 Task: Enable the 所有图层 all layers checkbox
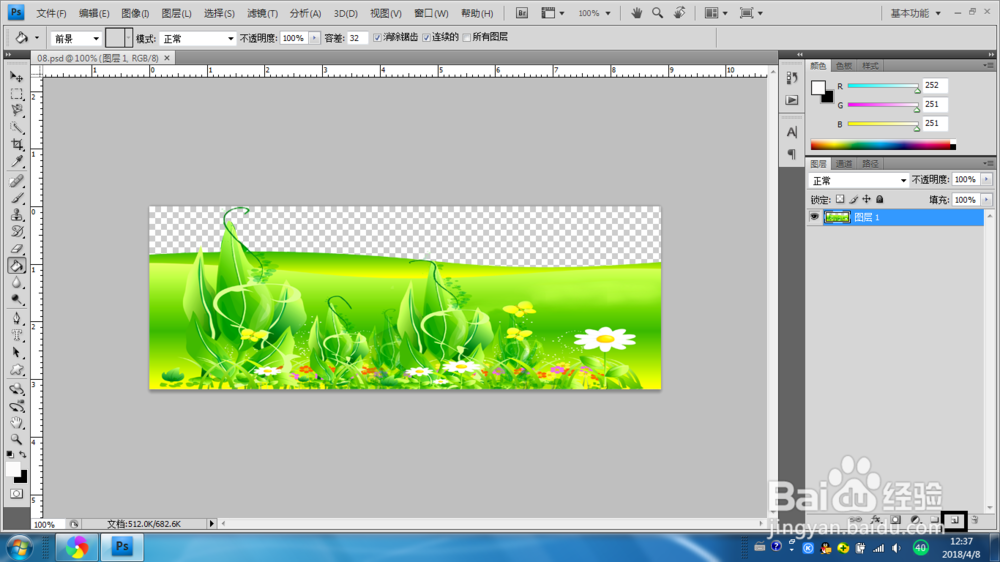coord(467,38)
